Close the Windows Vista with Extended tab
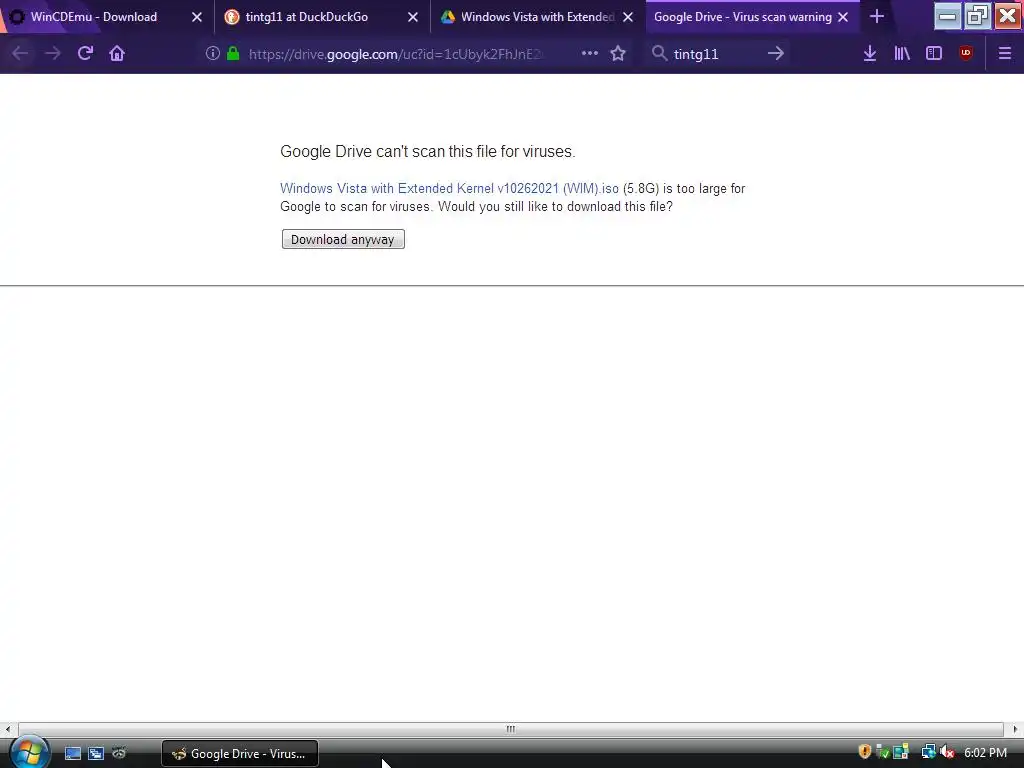Viewport: 1024px width, 768px height. (x=628, y=17)
